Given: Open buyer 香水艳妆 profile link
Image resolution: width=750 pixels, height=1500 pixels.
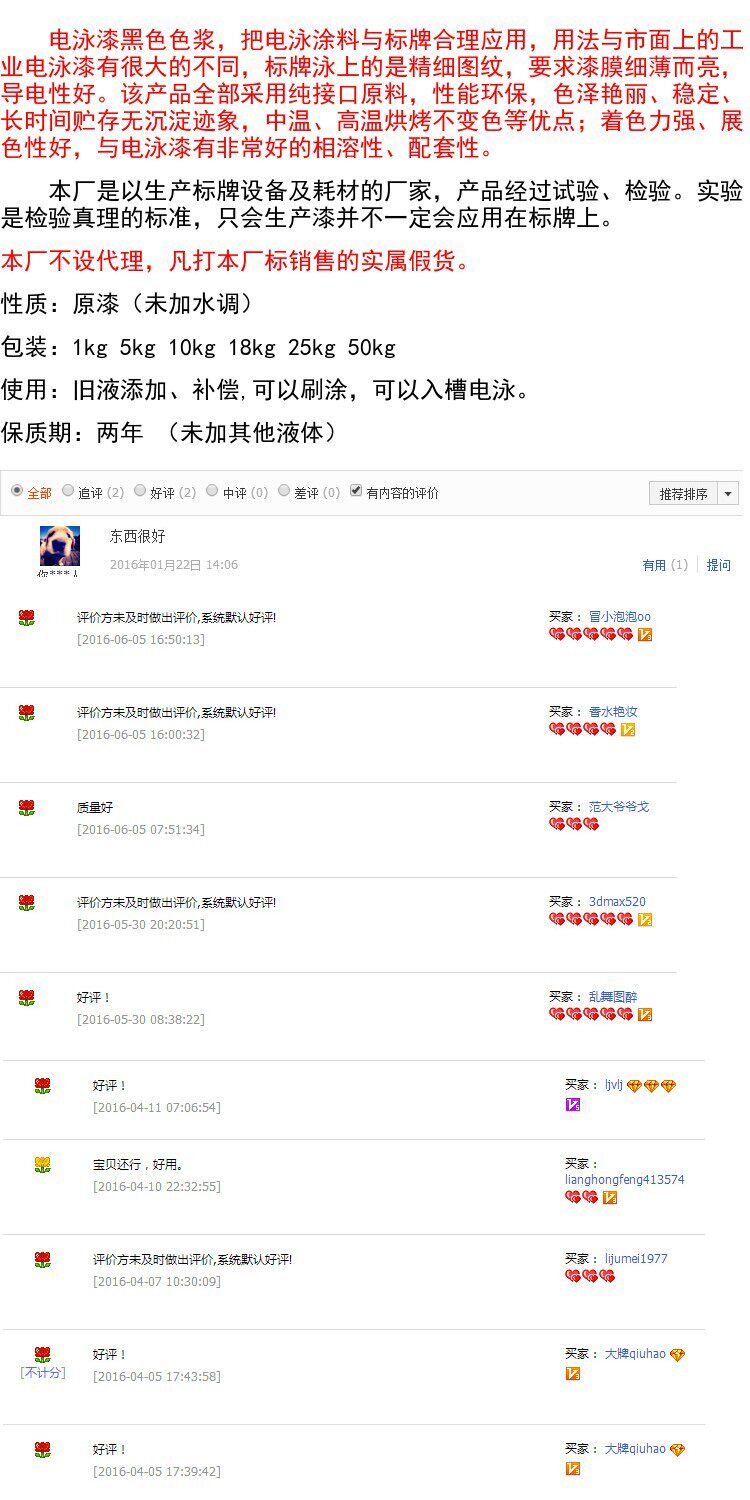Looking at the screenshot, I should click(x=613, y=712).
